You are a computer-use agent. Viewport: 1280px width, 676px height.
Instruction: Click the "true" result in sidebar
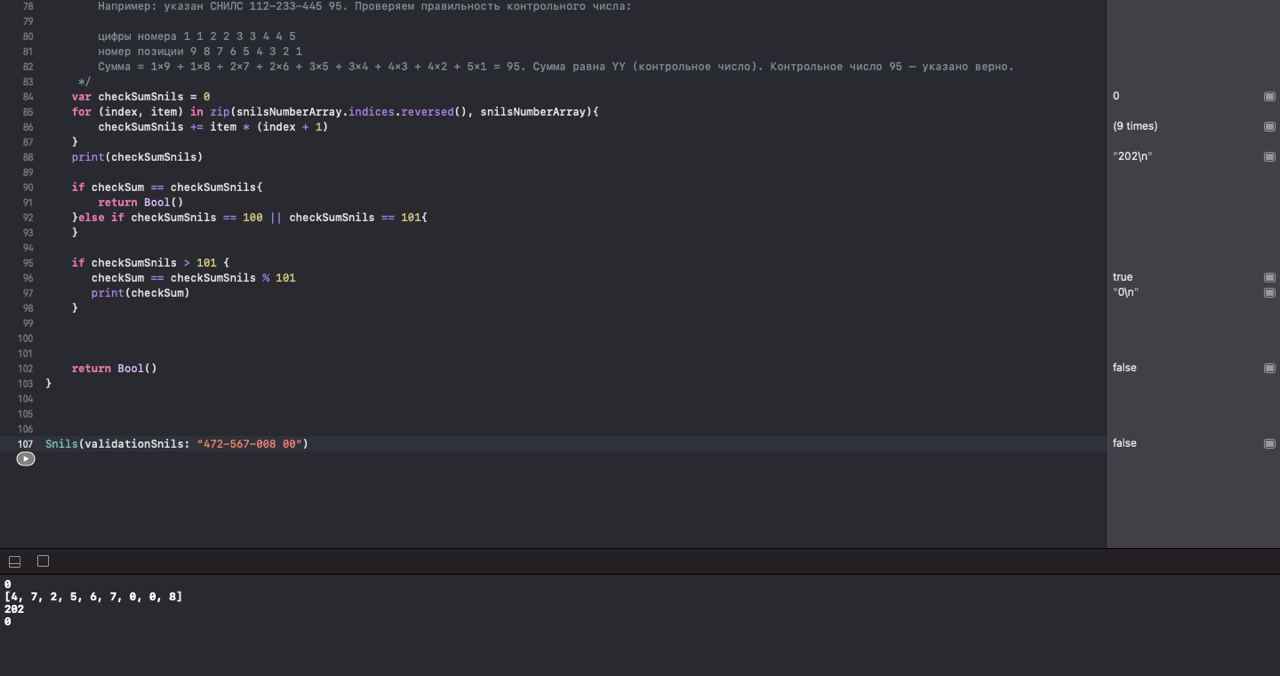pos(1122,277)
